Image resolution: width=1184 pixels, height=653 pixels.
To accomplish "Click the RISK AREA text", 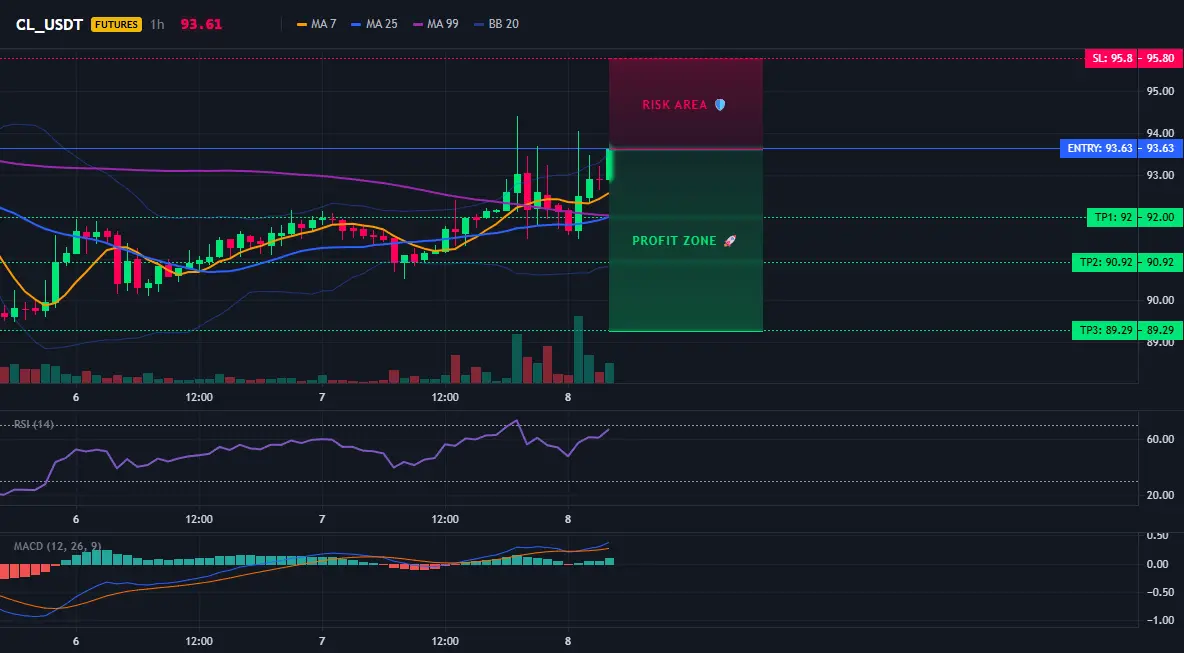I will tap(674, 105).
